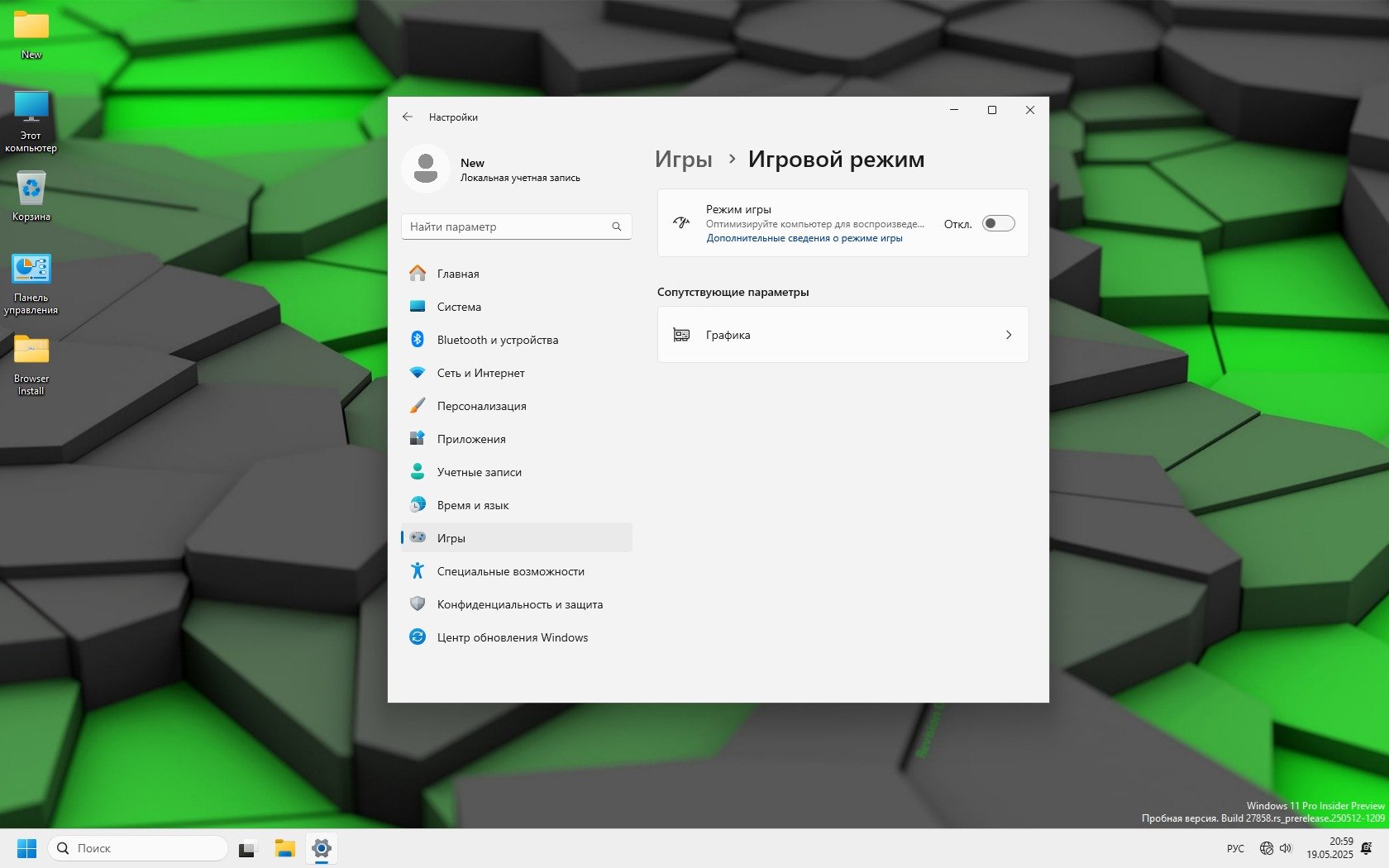
Task: Click the Игры breadcrumb in the header
Action: coord(683,160)
